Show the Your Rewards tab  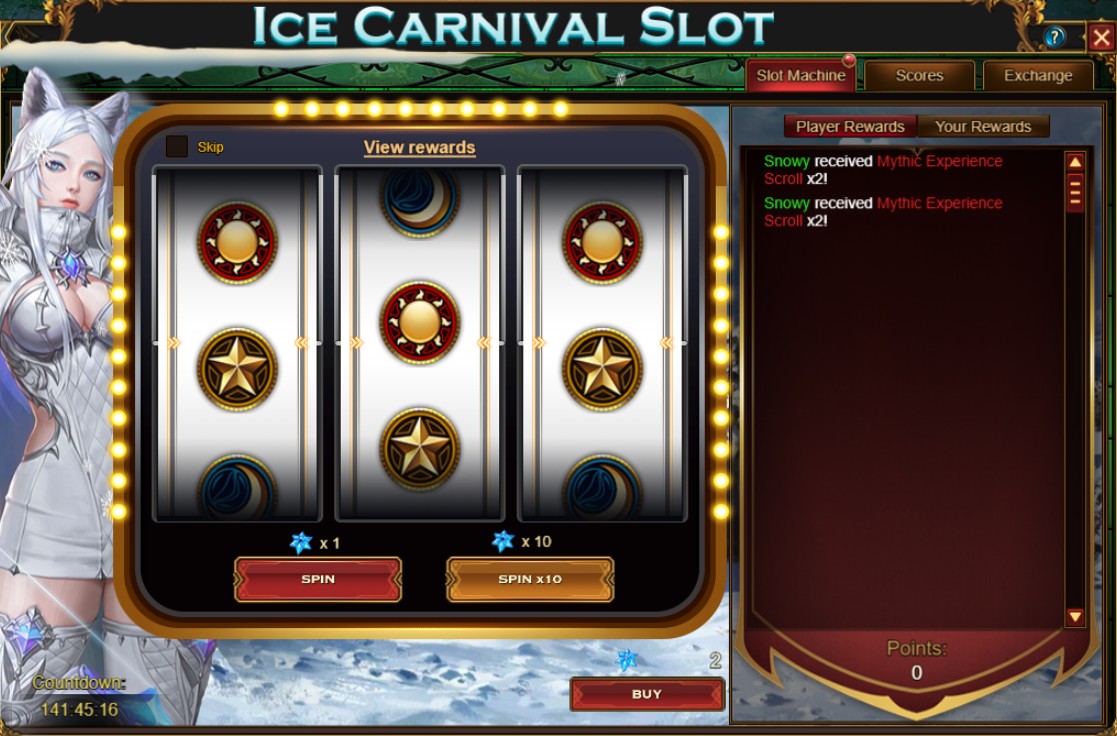pos(983,127)
